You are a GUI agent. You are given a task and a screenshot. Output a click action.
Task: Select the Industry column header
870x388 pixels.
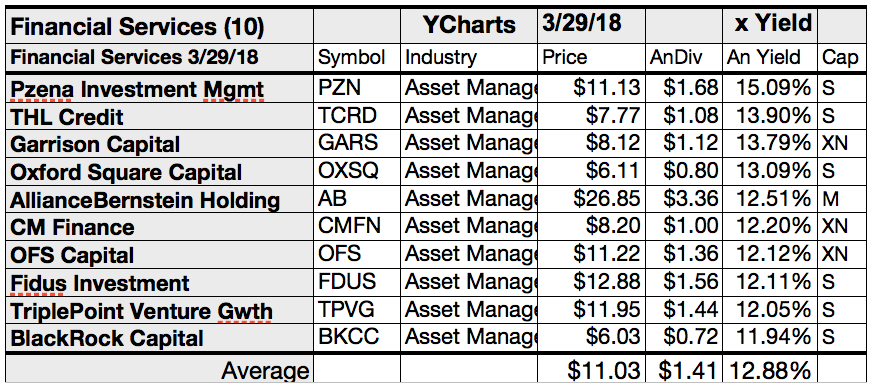[x=469, y=57]
